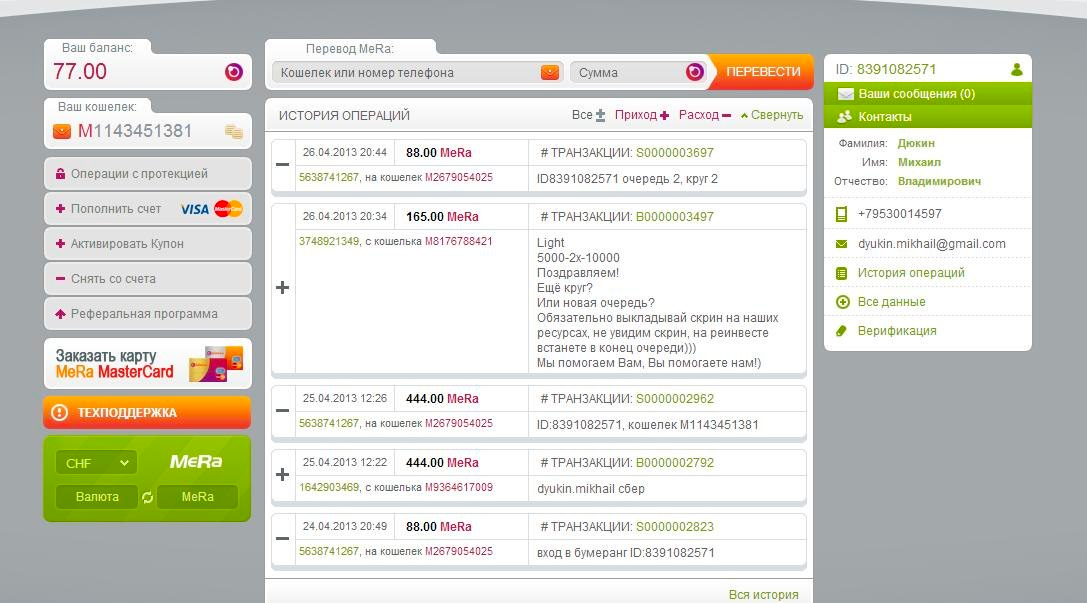Open Снять со счета
This screenshot has width=1087, height=603.
148,279
